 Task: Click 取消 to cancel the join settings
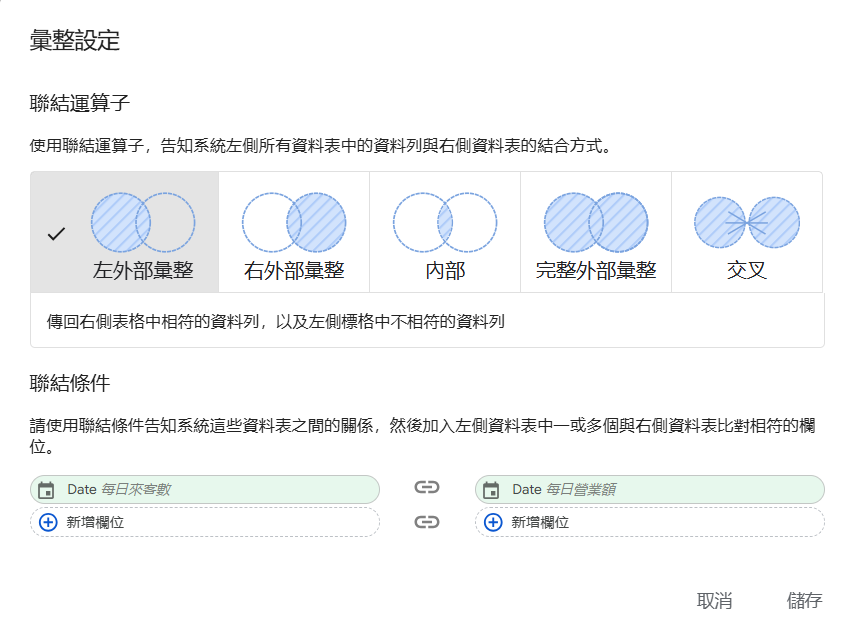714,601
